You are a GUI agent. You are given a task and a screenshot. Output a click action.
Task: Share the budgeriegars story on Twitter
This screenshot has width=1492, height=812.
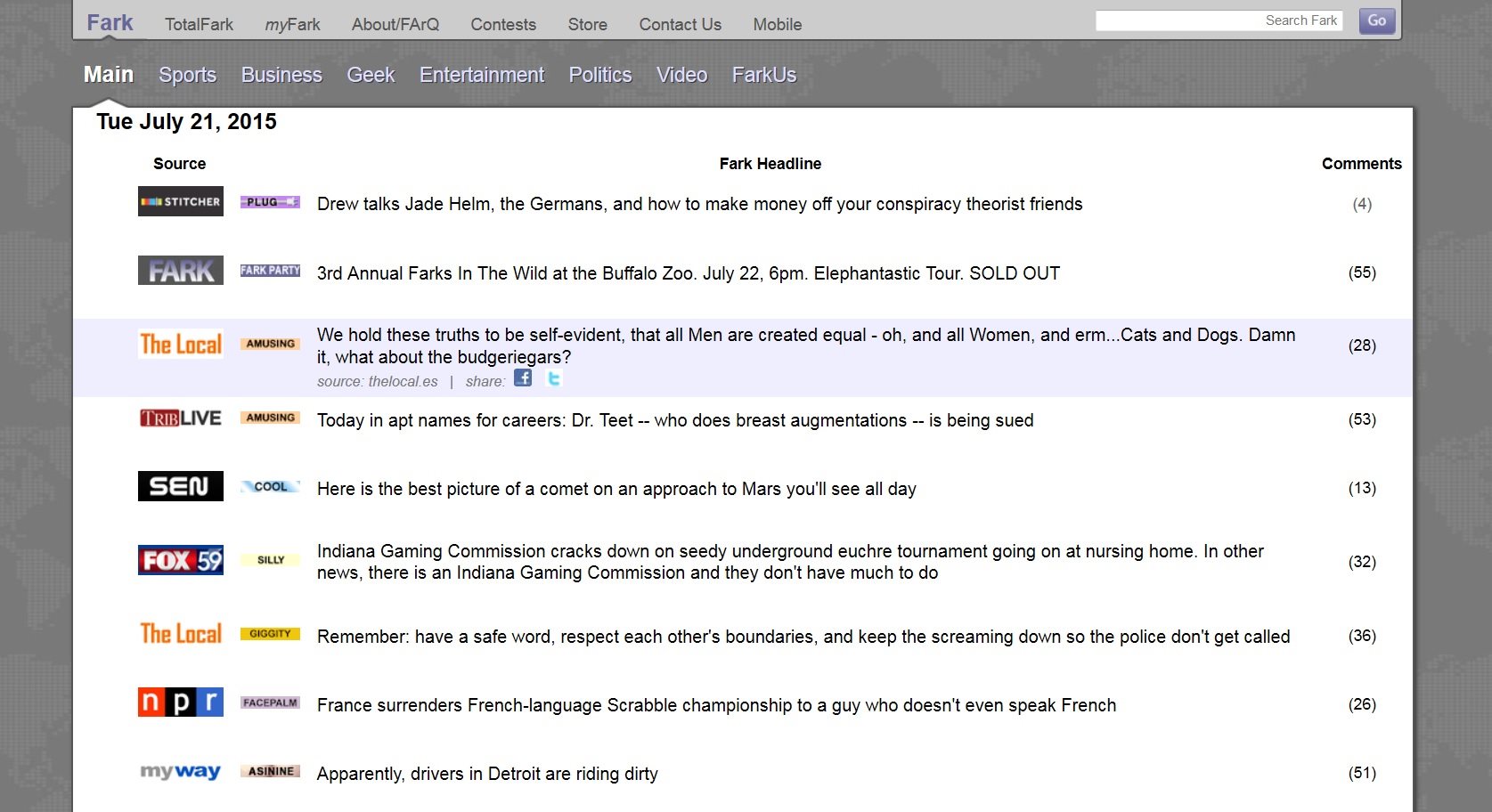[554, 378]
